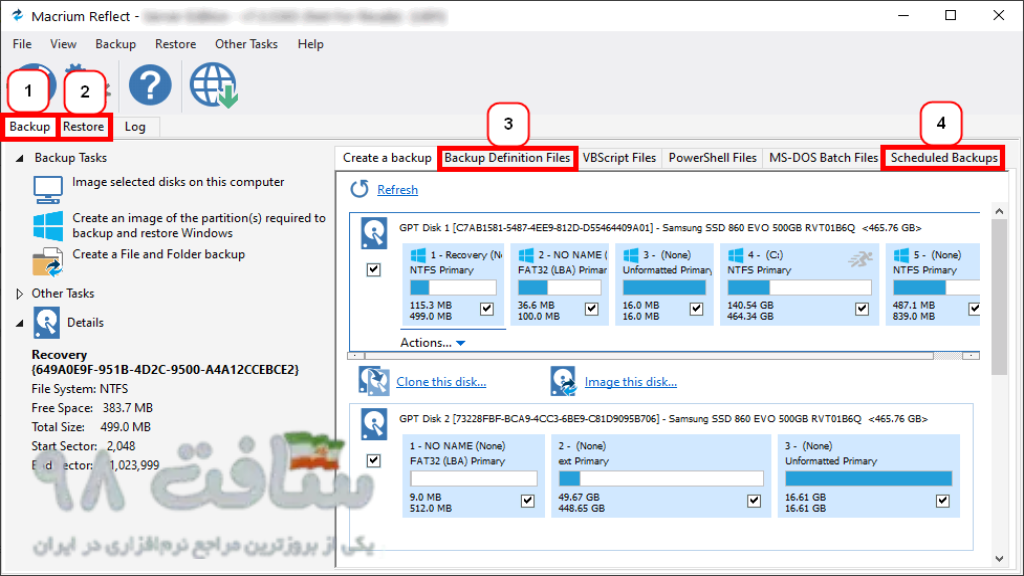Click the Recovery partition usage bar
The height and width of the screenshot is (576, 1024).
(453, 287)
